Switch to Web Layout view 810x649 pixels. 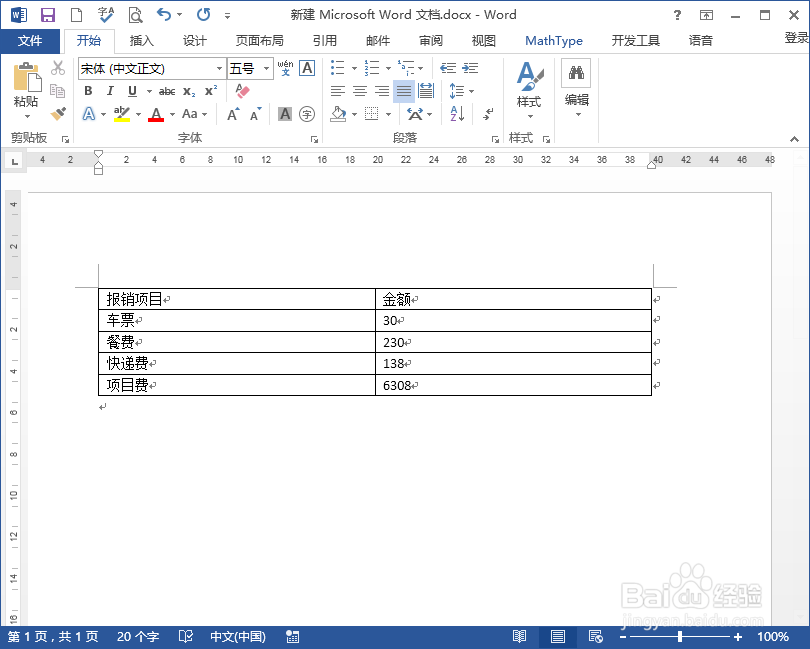click(x=596, y=637)
